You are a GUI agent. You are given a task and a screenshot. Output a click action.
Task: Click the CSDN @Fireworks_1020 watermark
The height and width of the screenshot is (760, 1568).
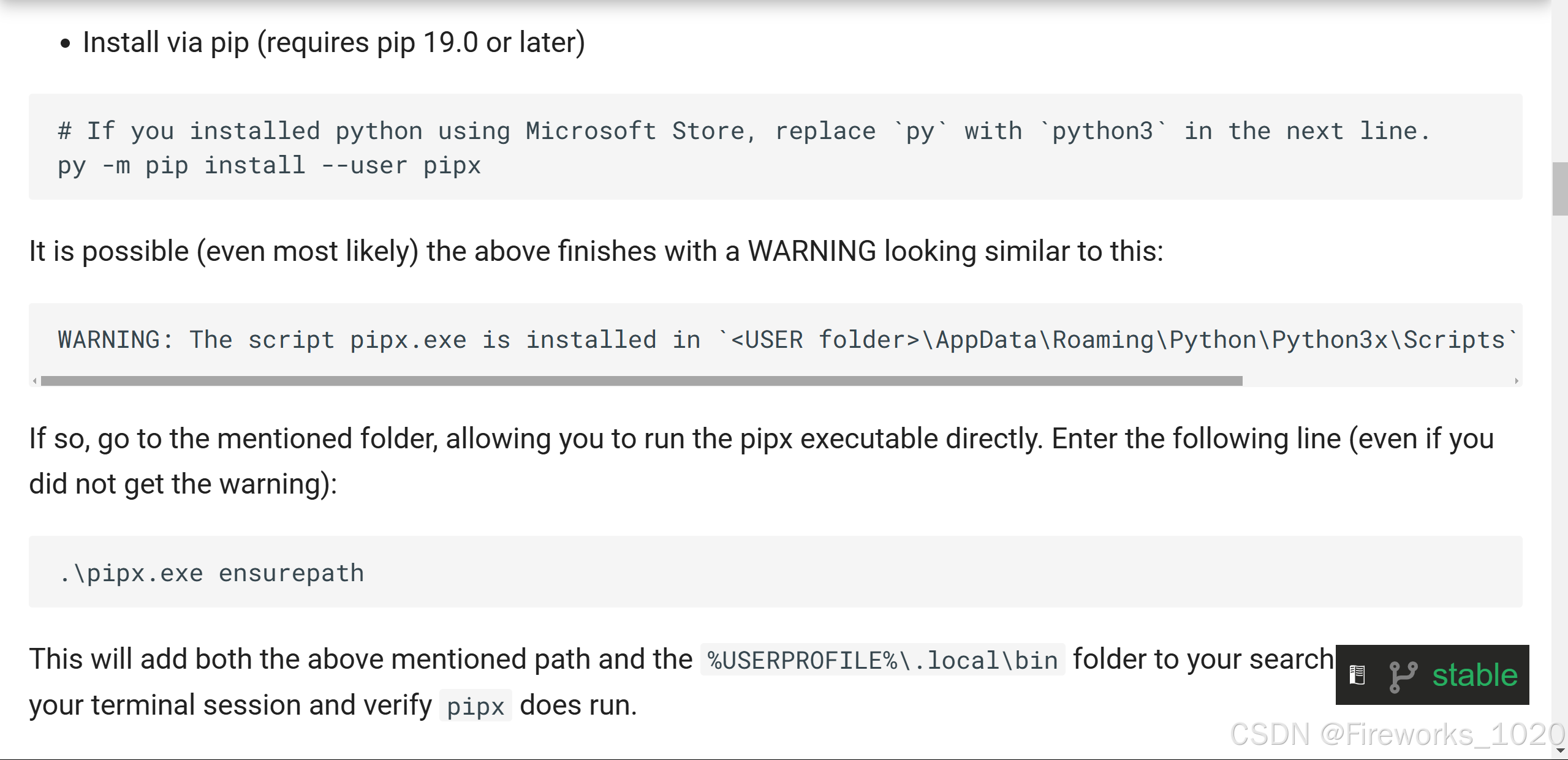pos(1397,734)
